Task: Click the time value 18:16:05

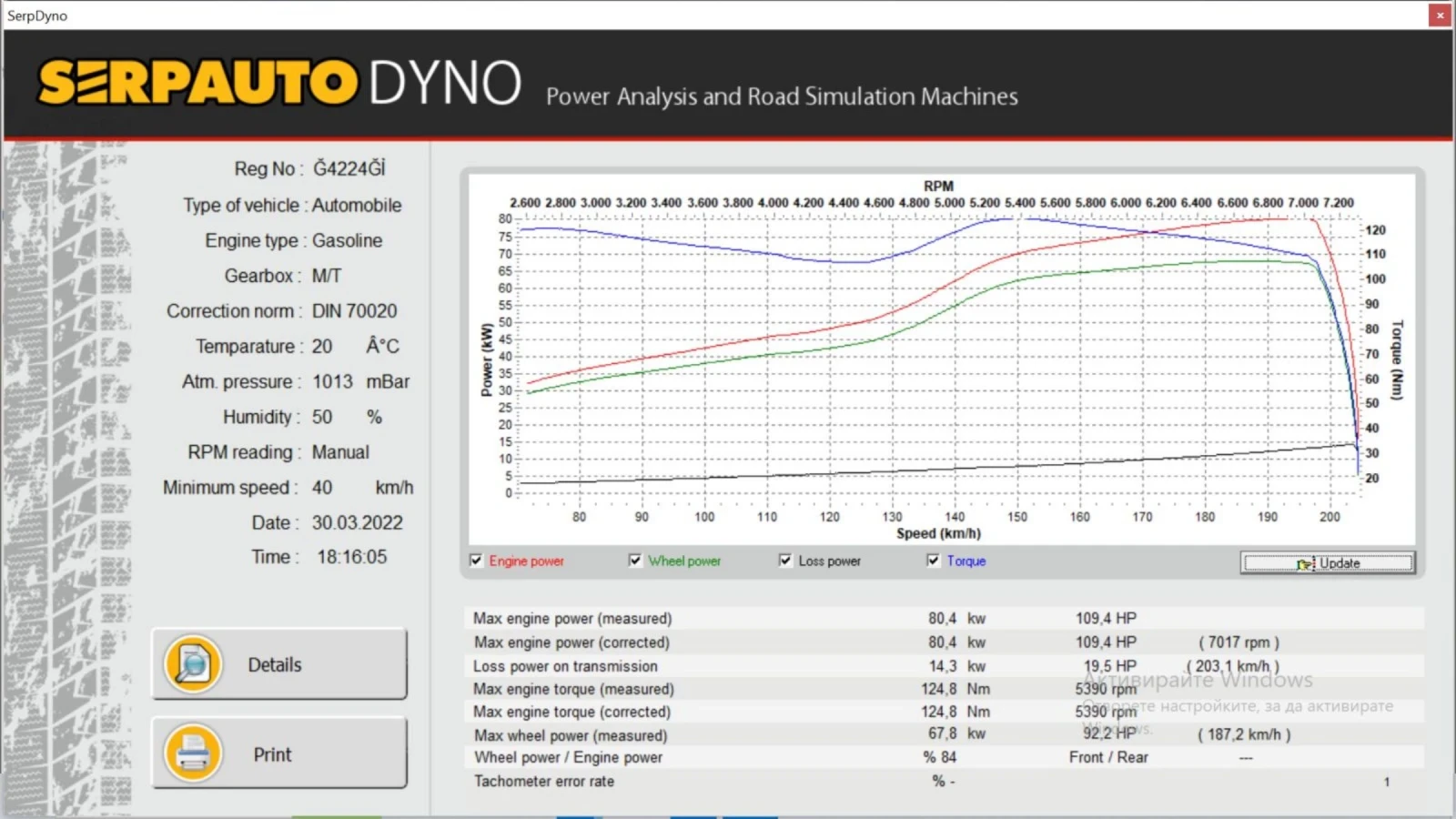Action: [351, 557]
